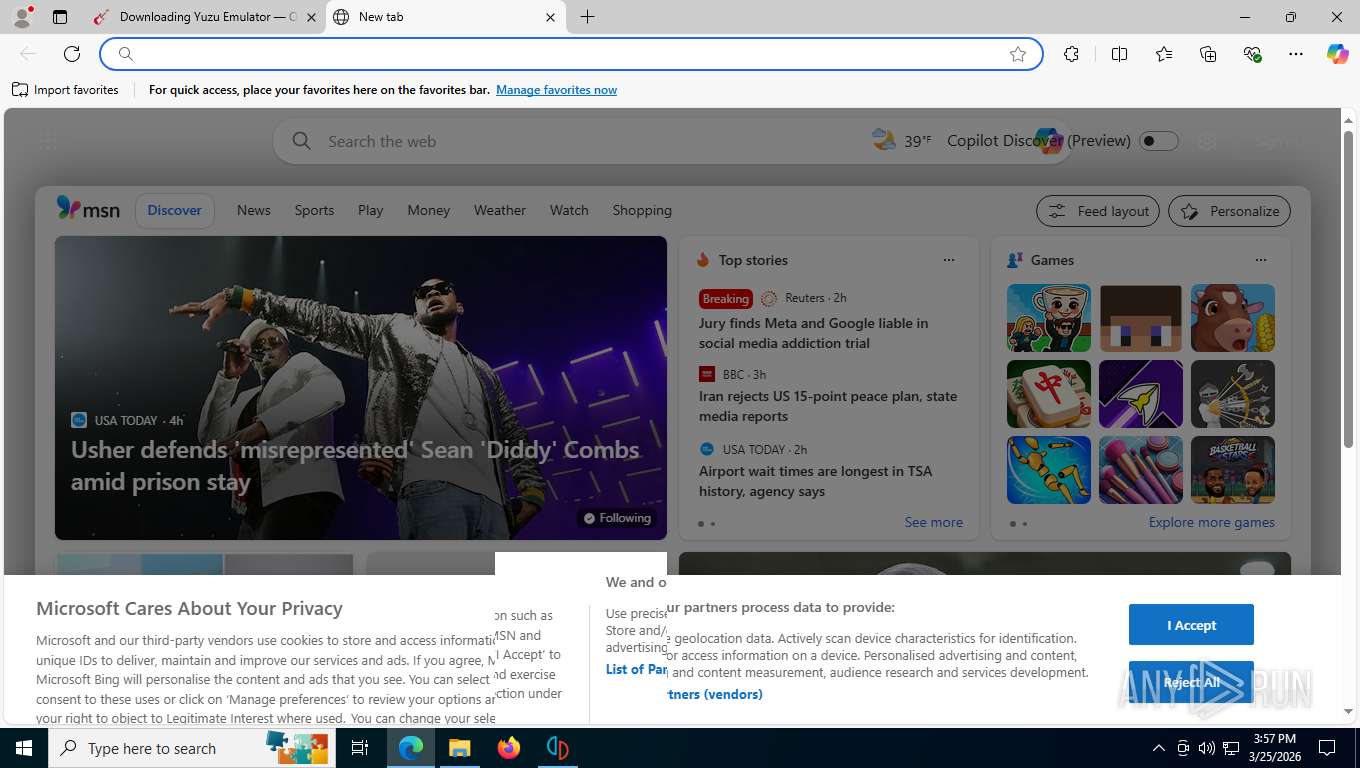Open the makeup brushes game thumbnail
This screenshot has height=768, width=1360.
pos(1141,470)
